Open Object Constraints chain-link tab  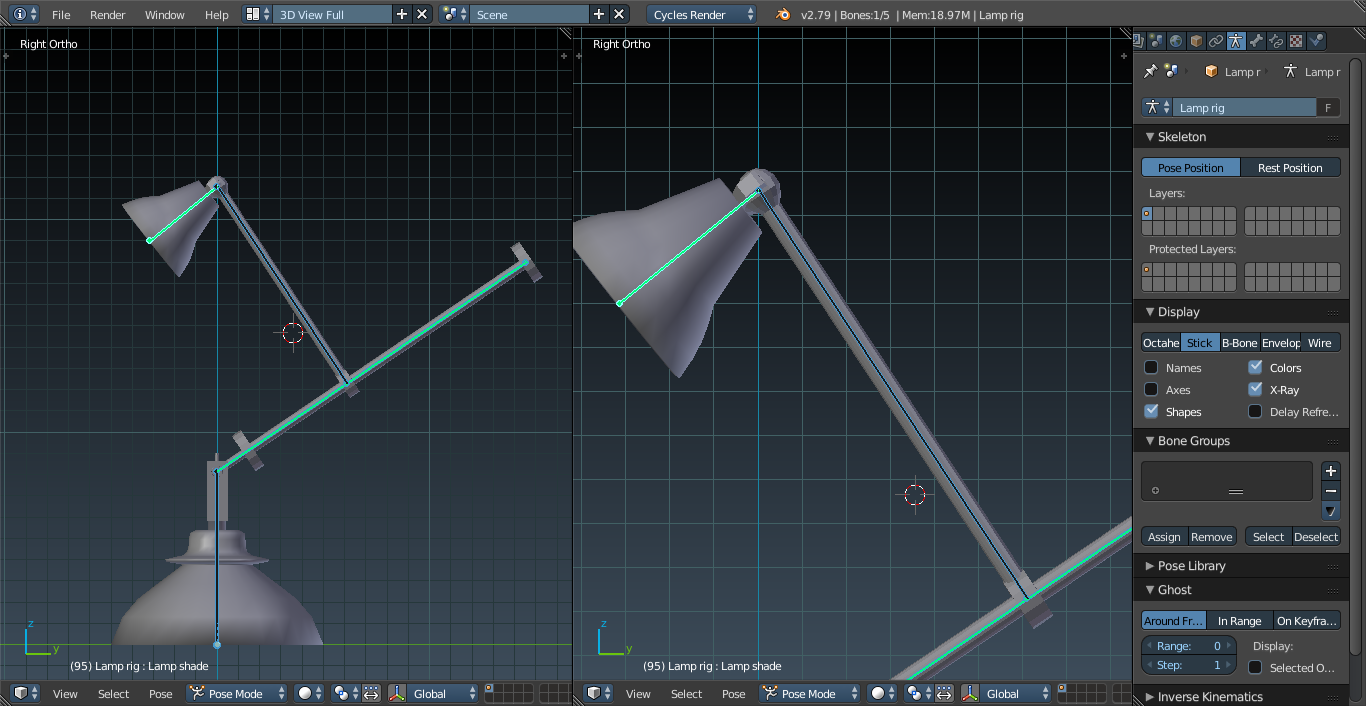point(1216,41)
